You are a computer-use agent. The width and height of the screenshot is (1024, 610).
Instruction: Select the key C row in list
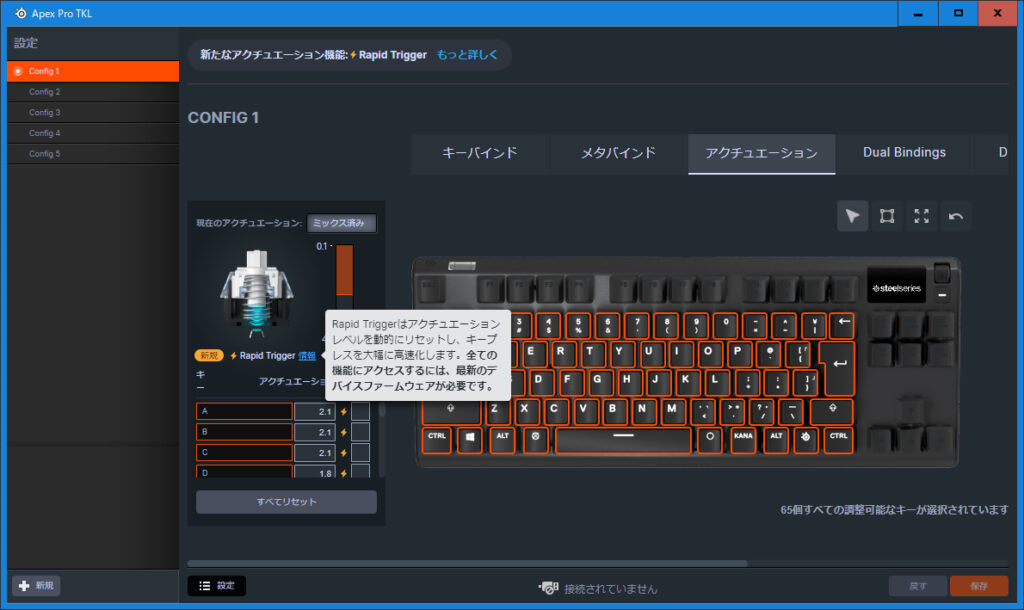coord(244,453)
